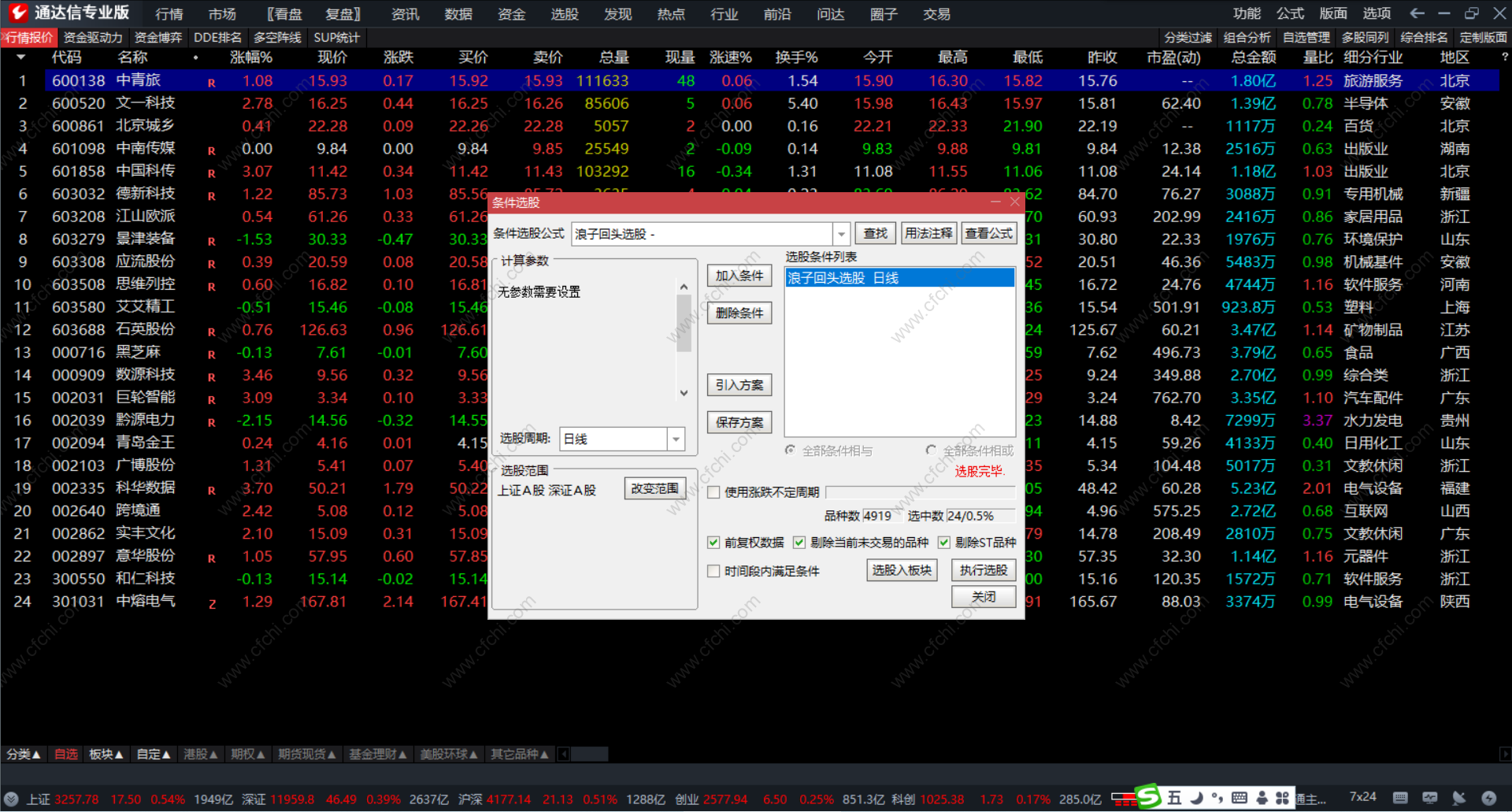
Task: Expand the 美股环球 bottom tab menu
Action: tap(449, 755)
